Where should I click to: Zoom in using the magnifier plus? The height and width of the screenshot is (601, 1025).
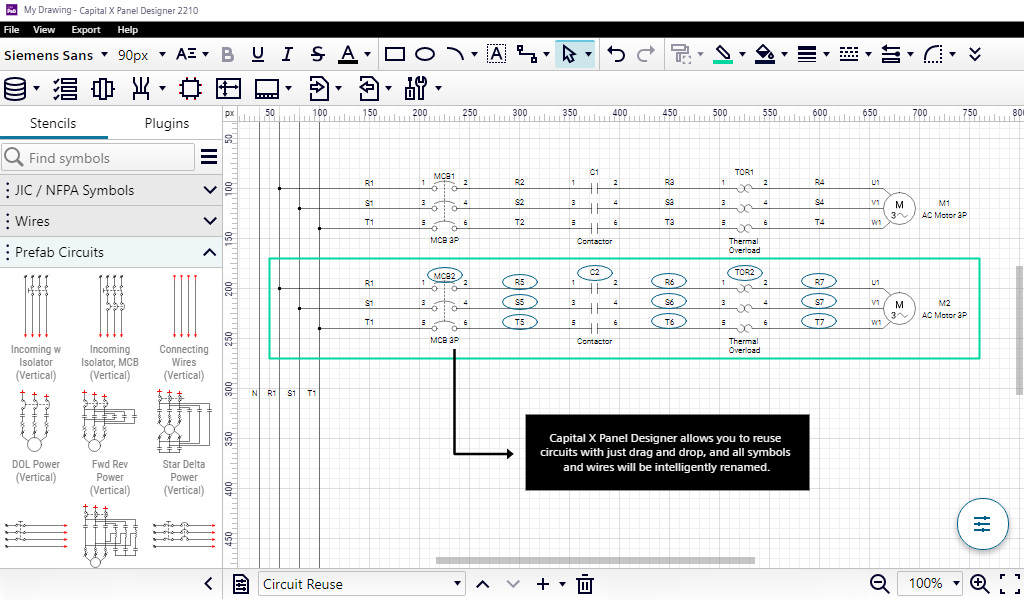[979, 584]
